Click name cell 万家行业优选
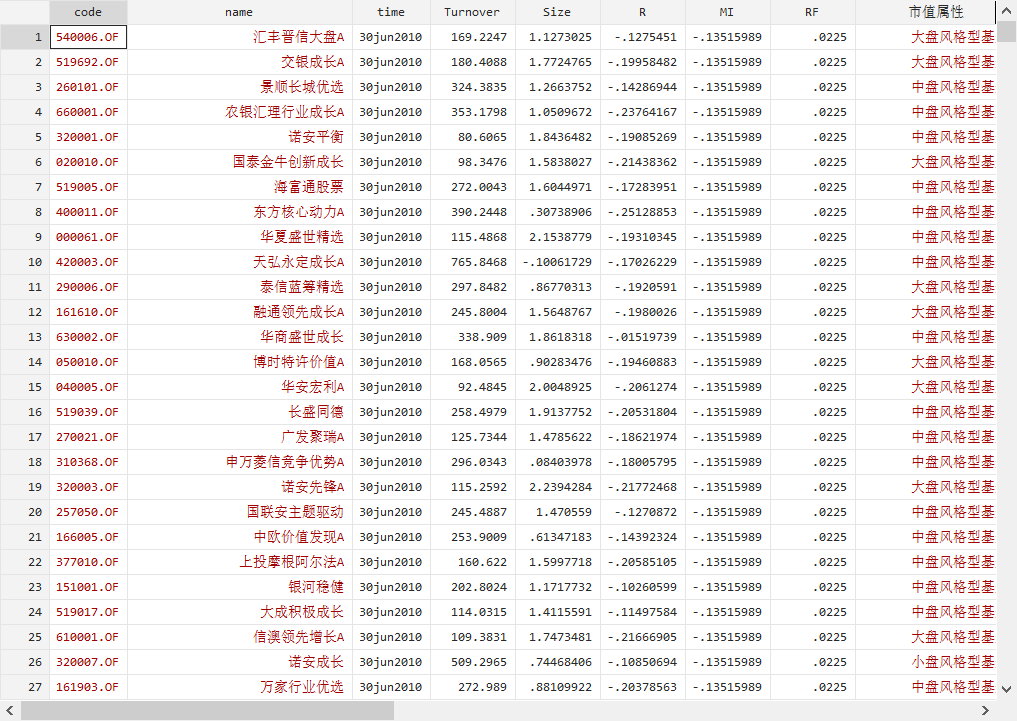The image size is (1017, 721). (x=239, y=687)
